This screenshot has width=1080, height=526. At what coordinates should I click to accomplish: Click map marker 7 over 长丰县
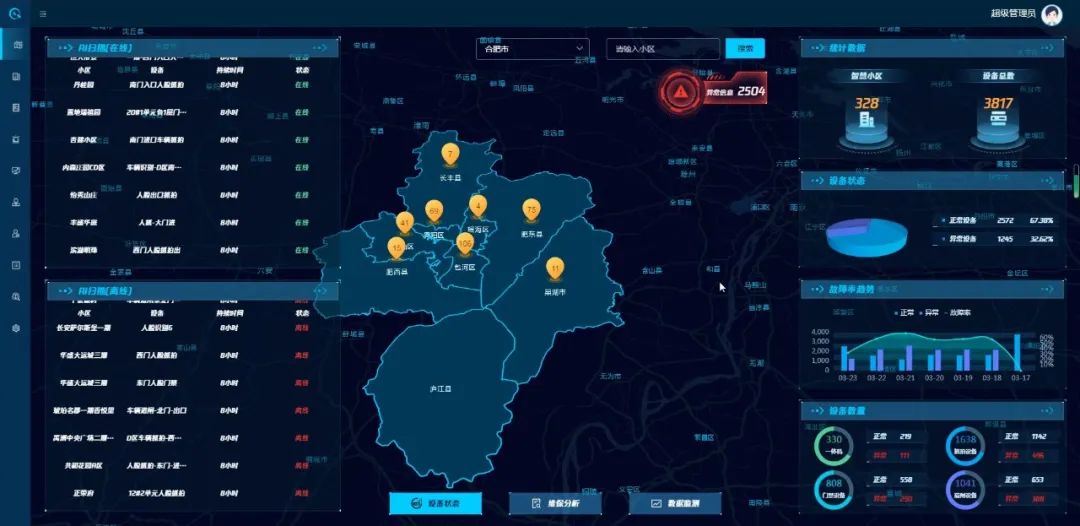click(x=450, y=156)
